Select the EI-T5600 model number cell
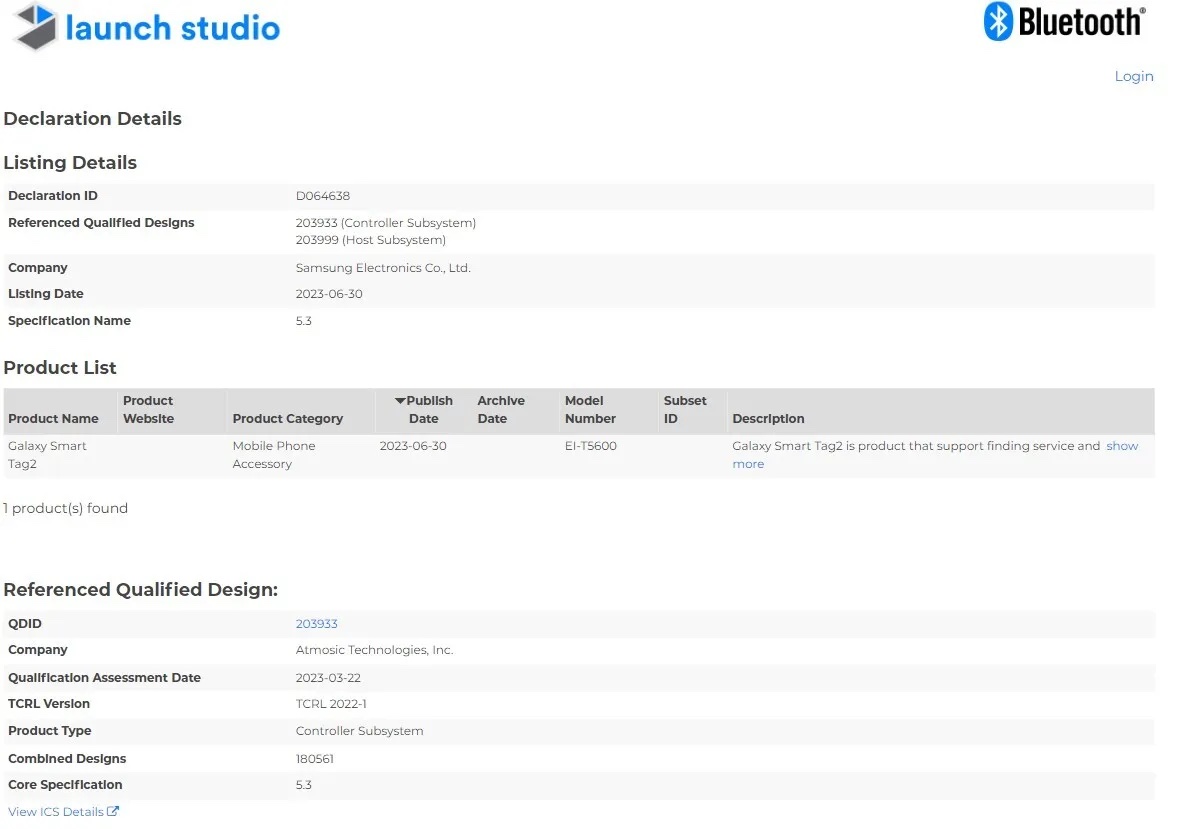Viewport: 1189px width, 829px height. coord(590,446)
